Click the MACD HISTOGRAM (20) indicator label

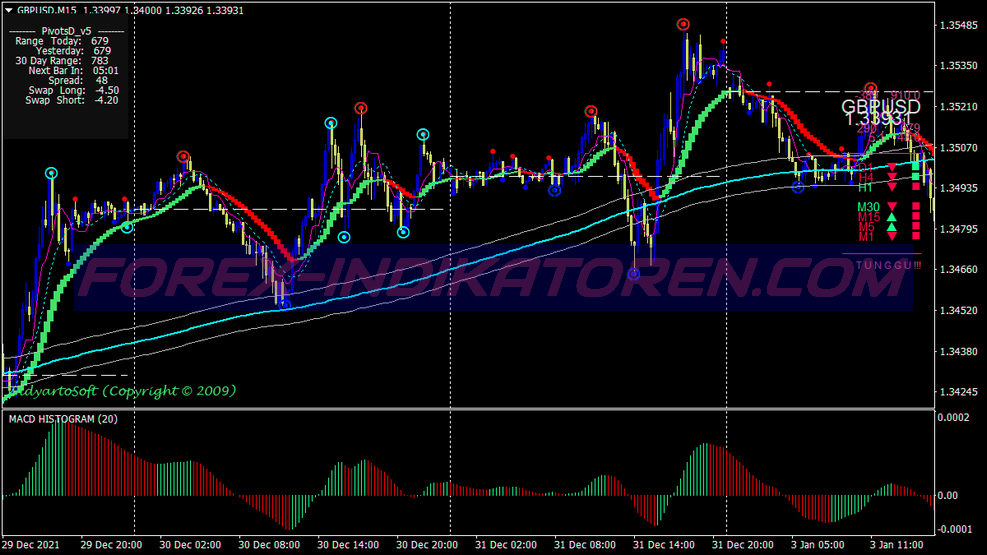62,419
